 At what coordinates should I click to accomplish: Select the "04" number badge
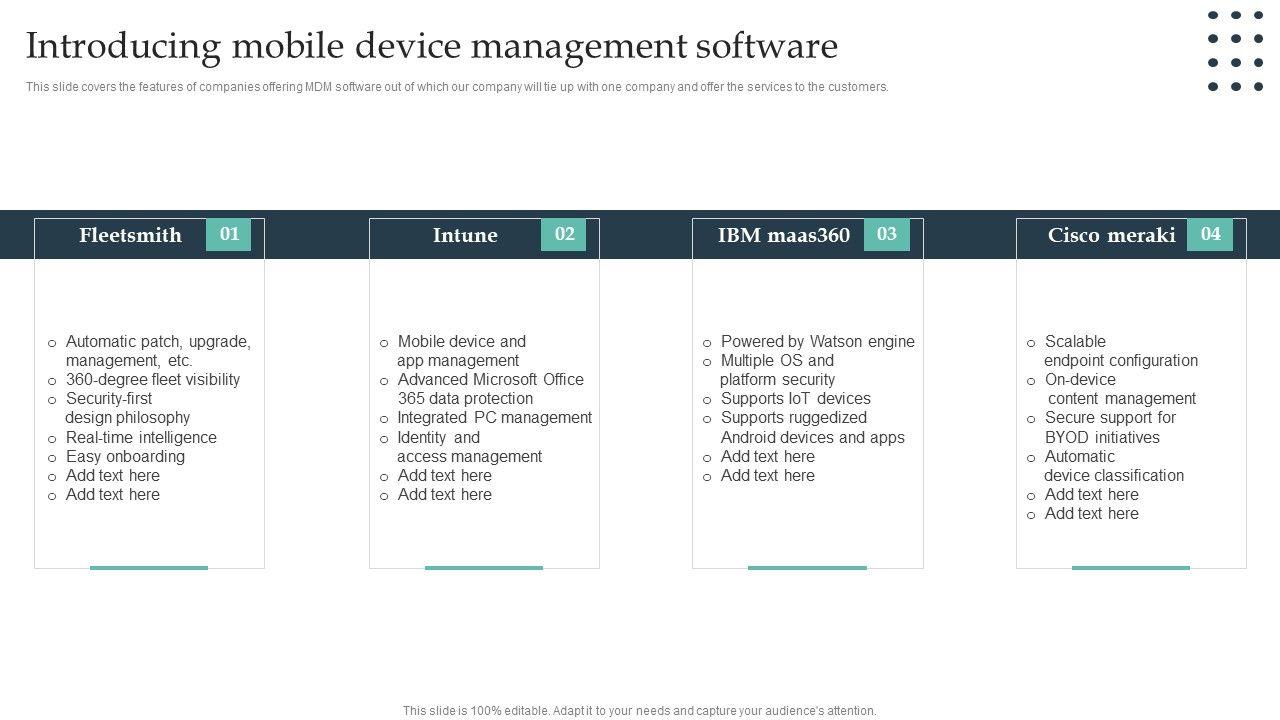pos(1210,234)
